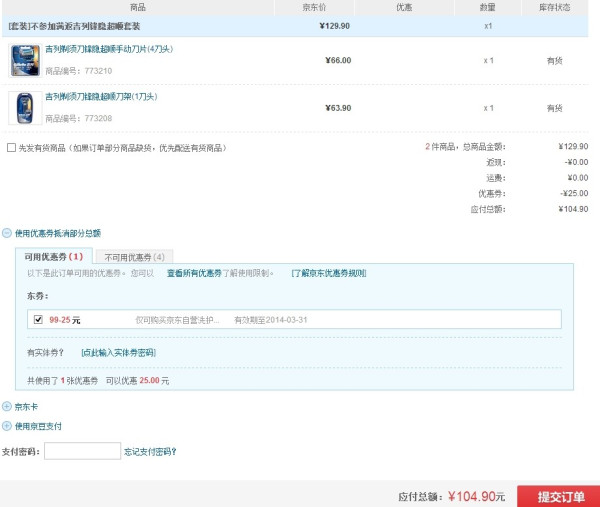
Task: Focus the 支付密码 input field
Action: [x=82, y=451]
